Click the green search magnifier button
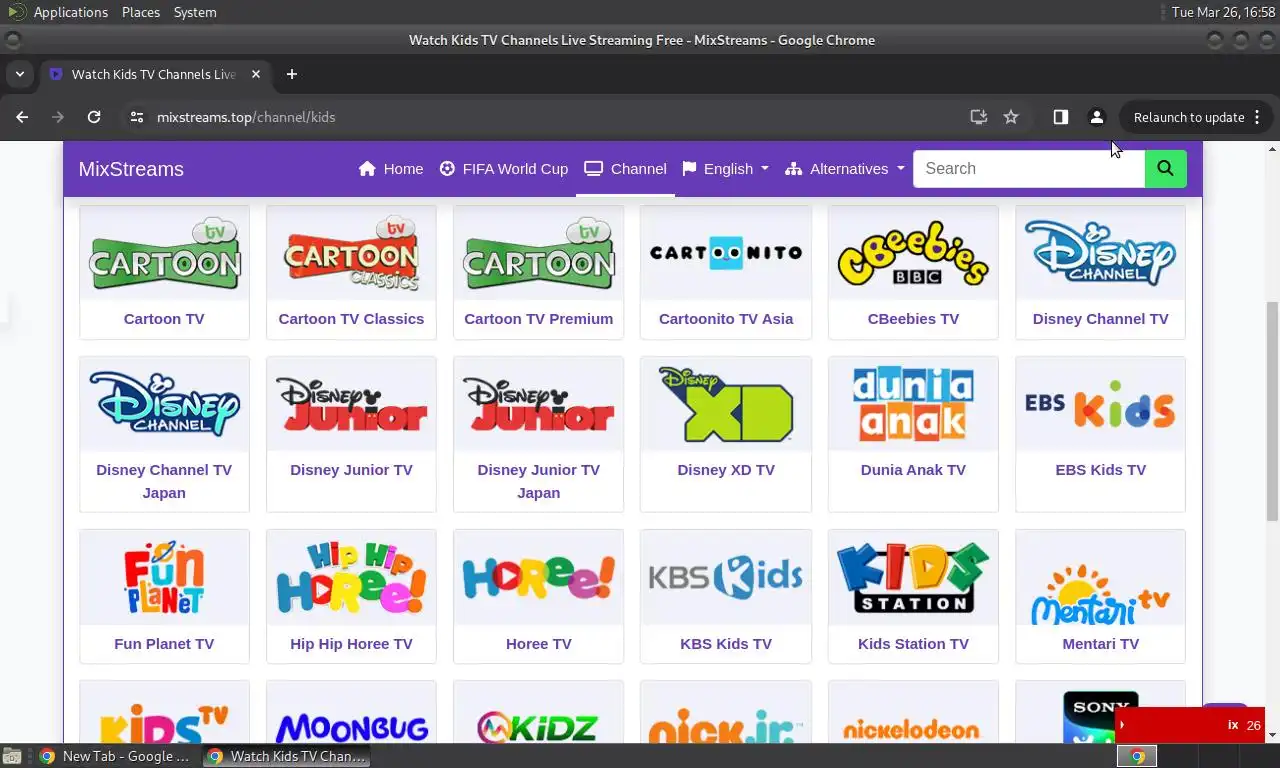1280x768 pixels. coord(1165,169)
